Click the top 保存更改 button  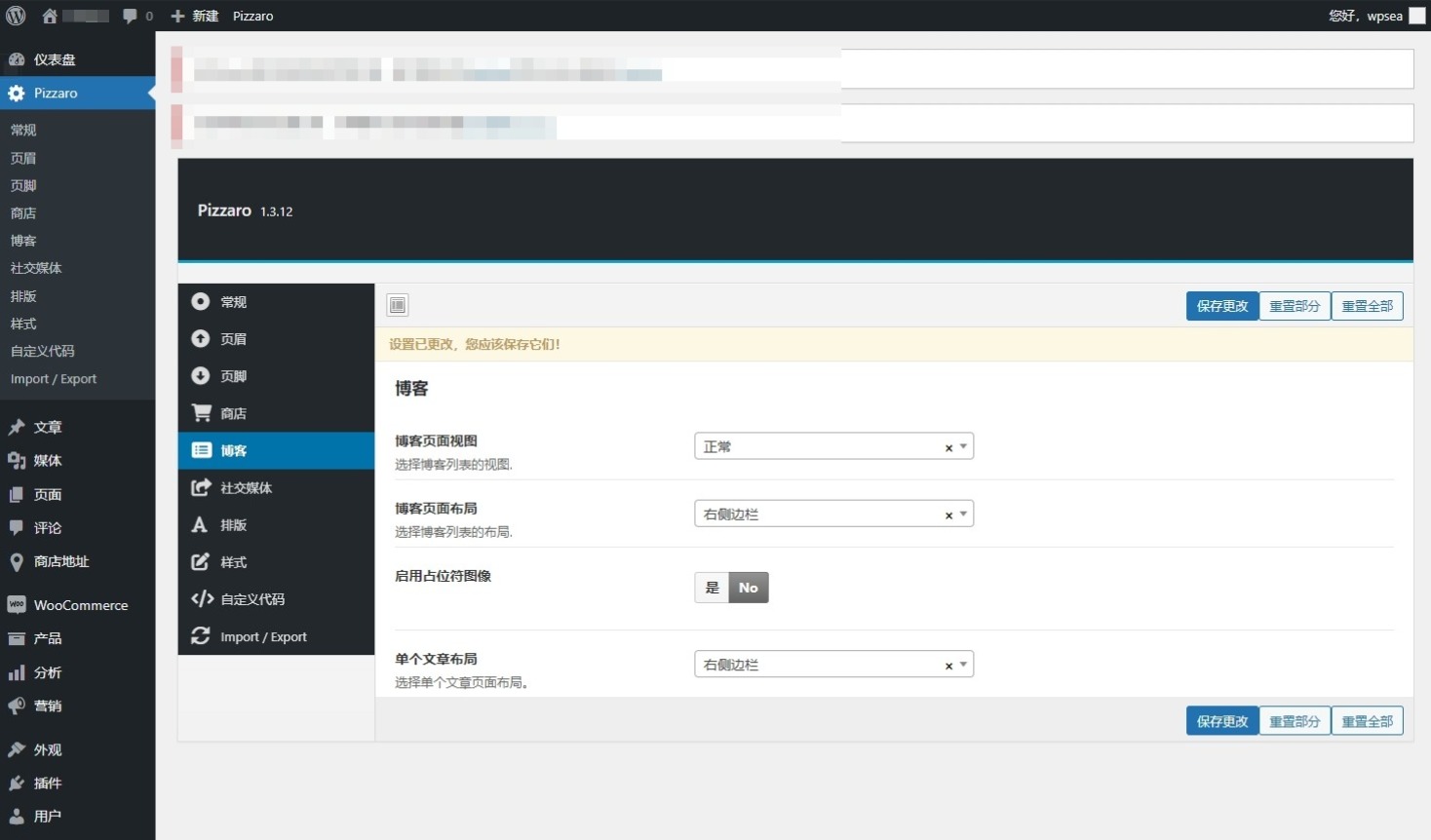1222,306
